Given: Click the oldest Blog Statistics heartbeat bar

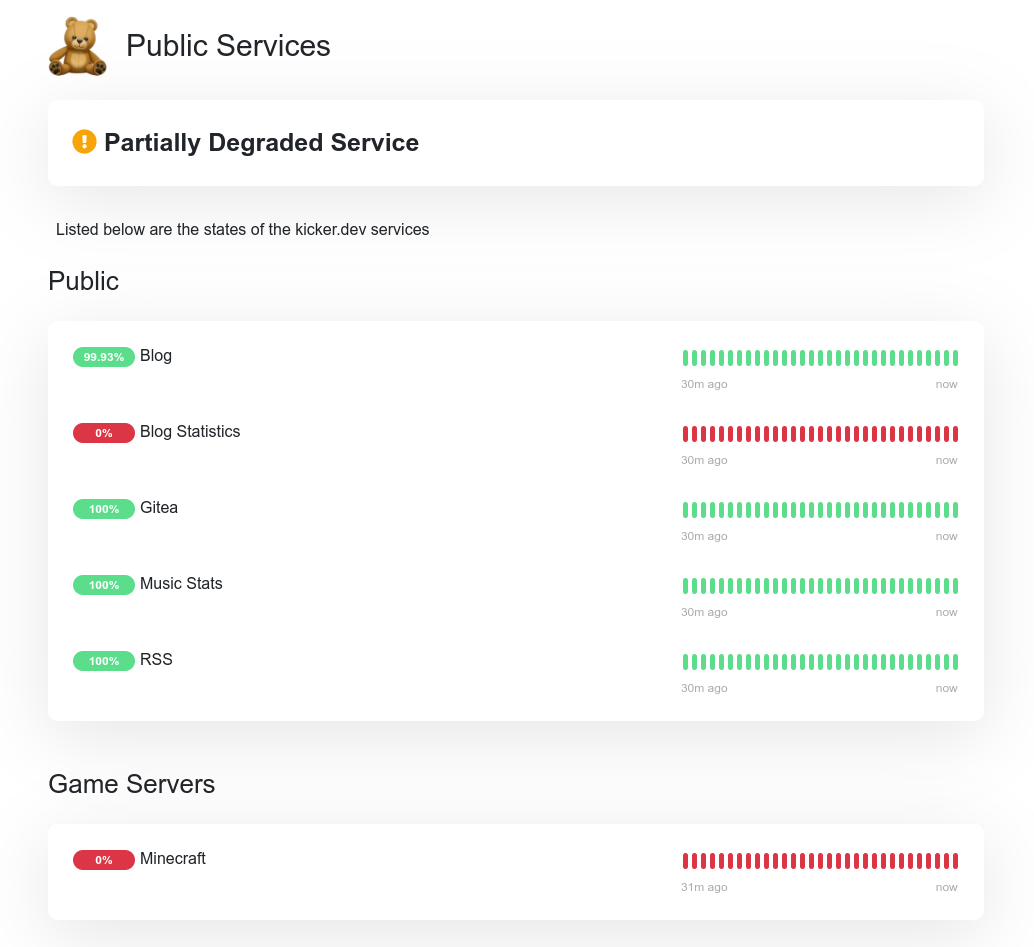Looking at the screenshot, I should (686, 434).
